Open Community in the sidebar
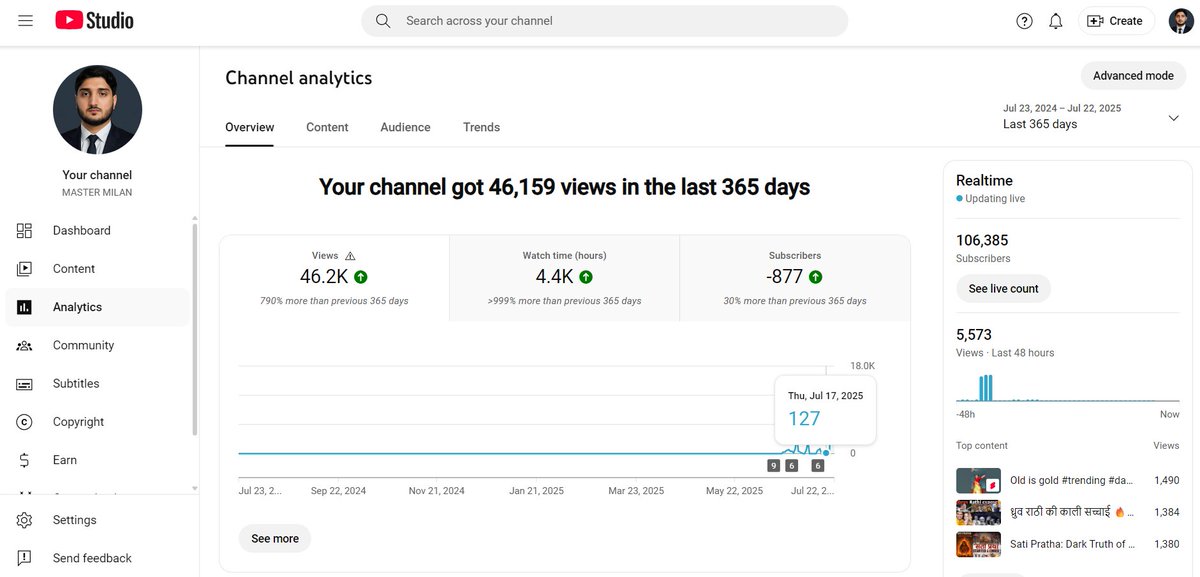The width and height of the screenshot is (1200, 577). 97,345
